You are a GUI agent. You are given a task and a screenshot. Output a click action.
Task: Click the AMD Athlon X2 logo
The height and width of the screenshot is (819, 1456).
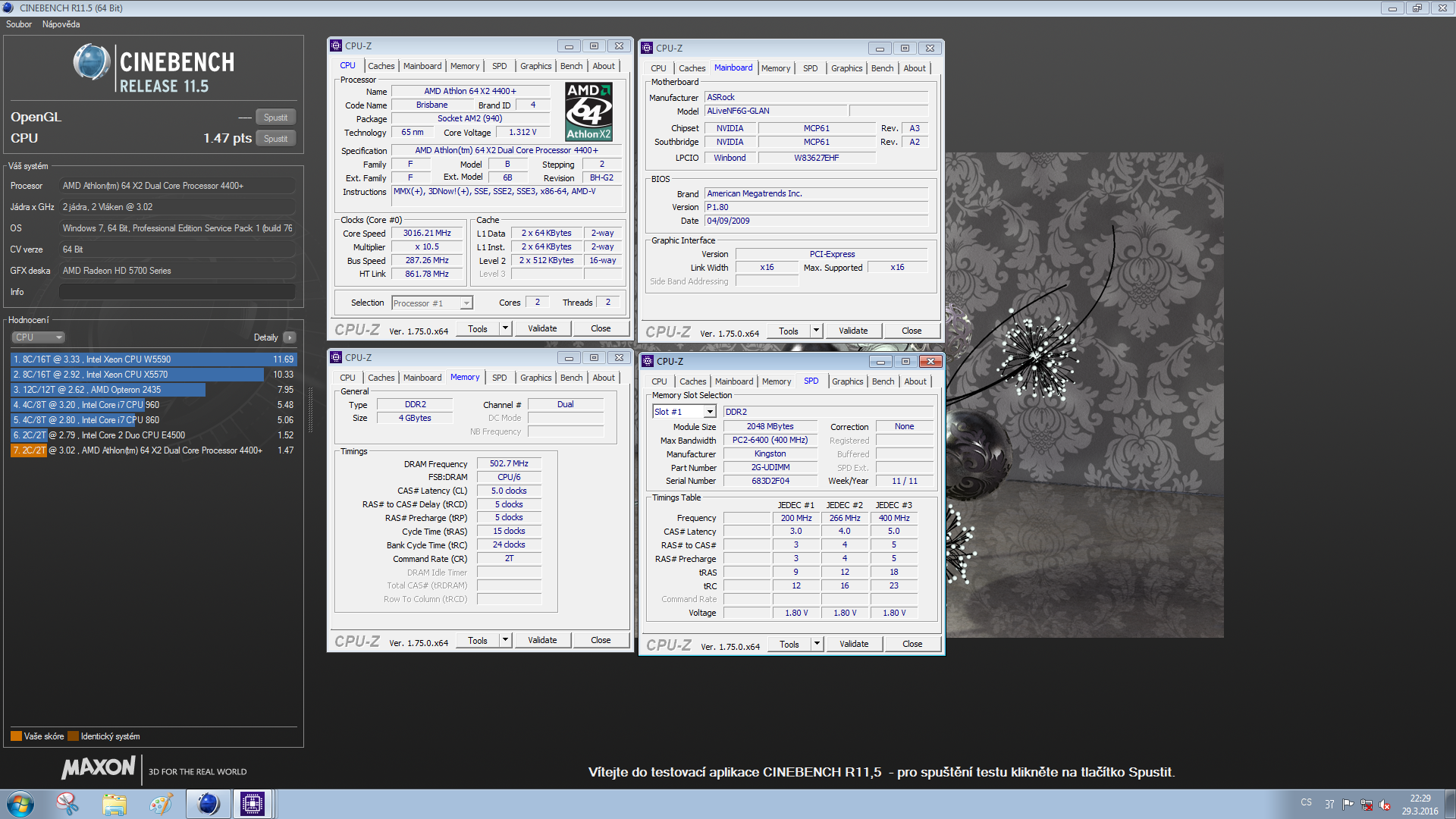[x=589, y=112]
